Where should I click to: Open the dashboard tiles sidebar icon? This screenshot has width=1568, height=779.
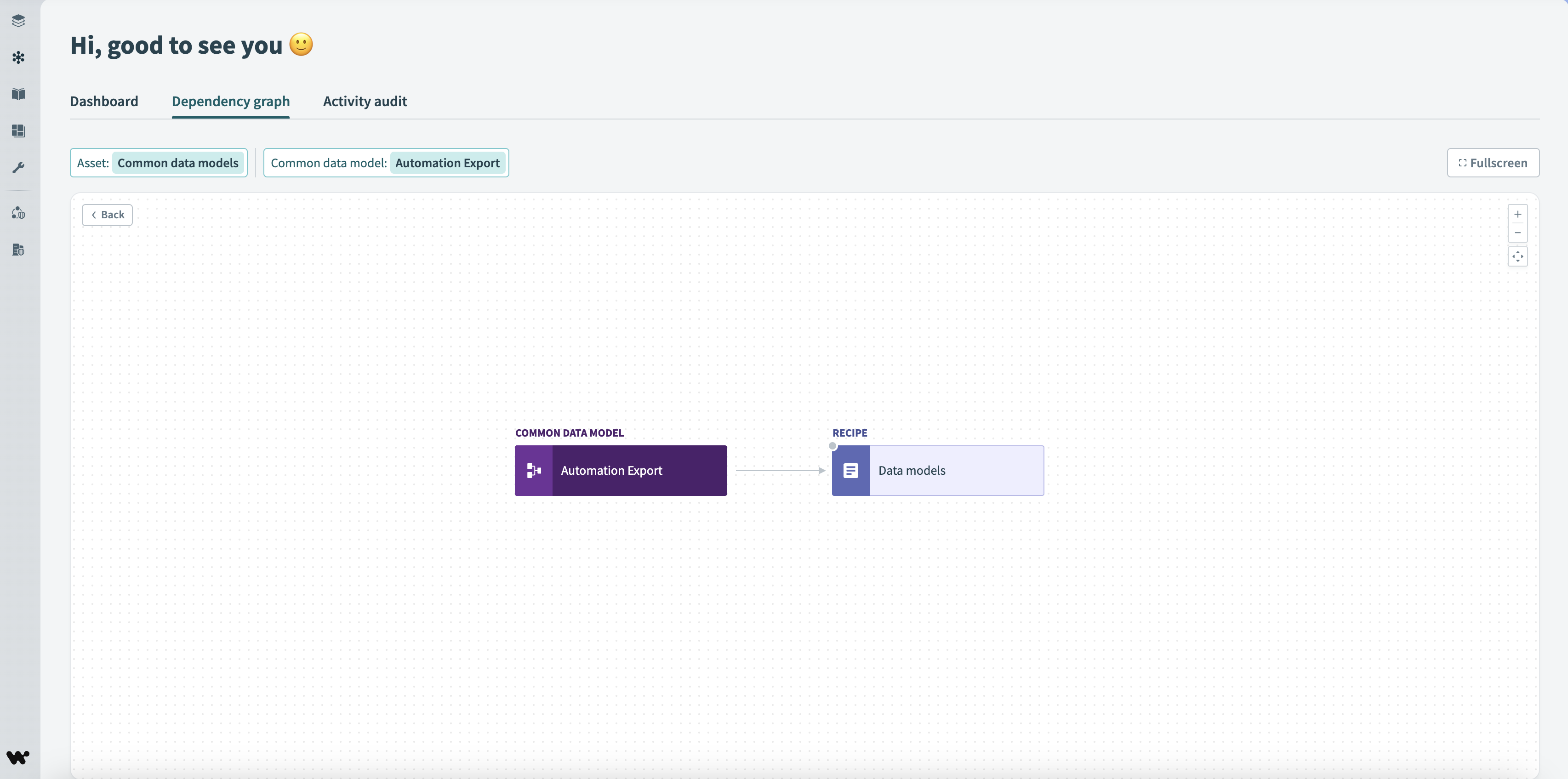pyautogui.click(x=18, y=131)
